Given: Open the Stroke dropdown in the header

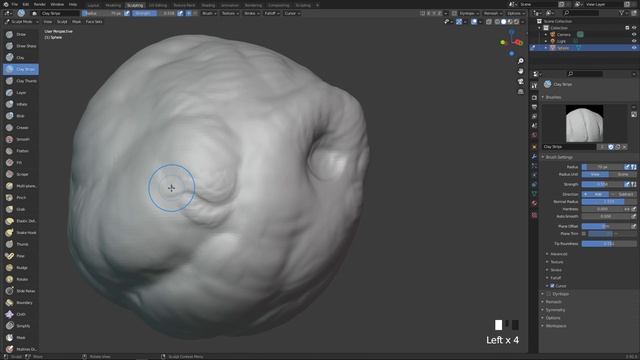Looking at the screenshot, I should tap(251, 13).
